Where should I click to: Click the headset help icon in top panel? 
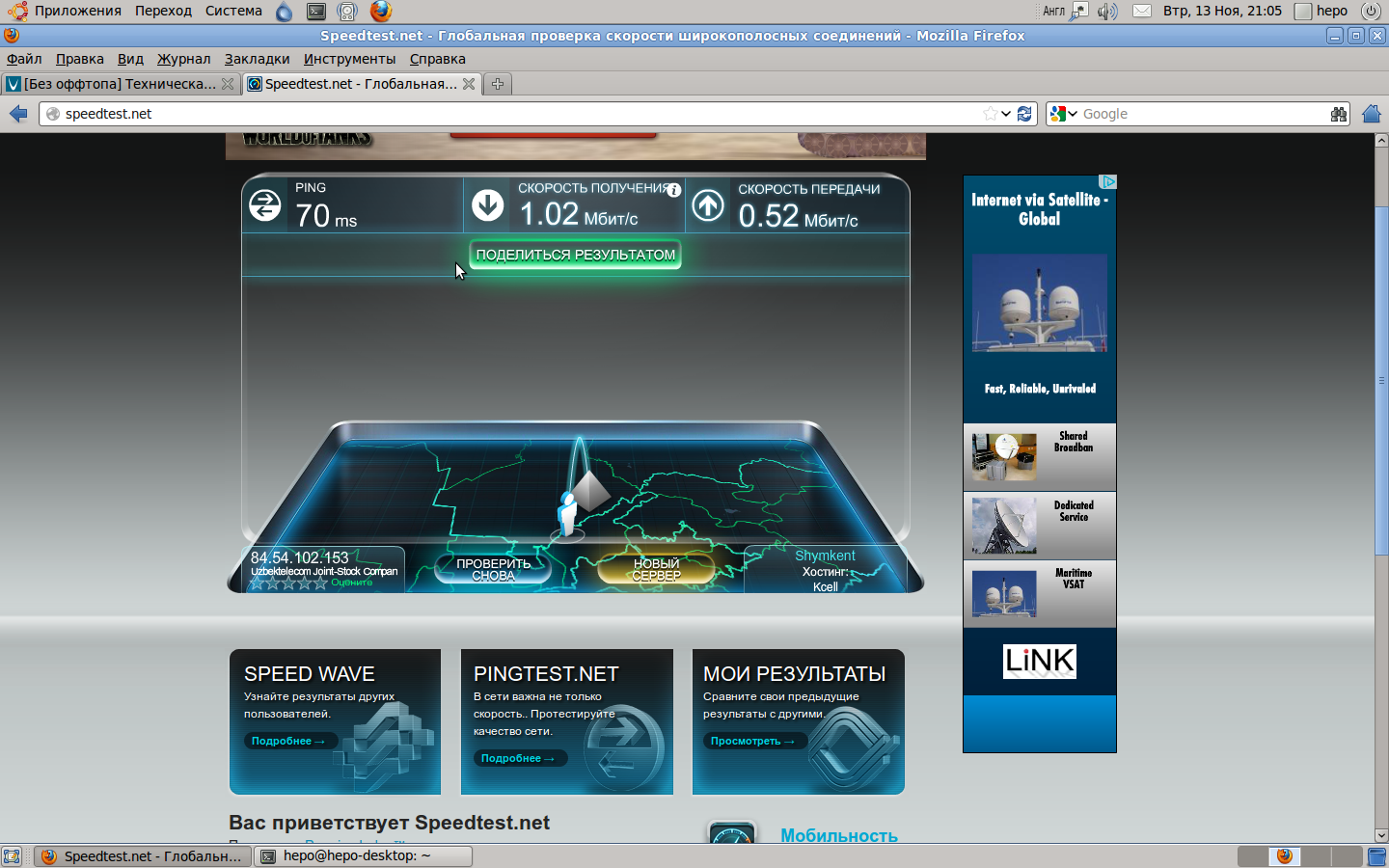[347, 11]
